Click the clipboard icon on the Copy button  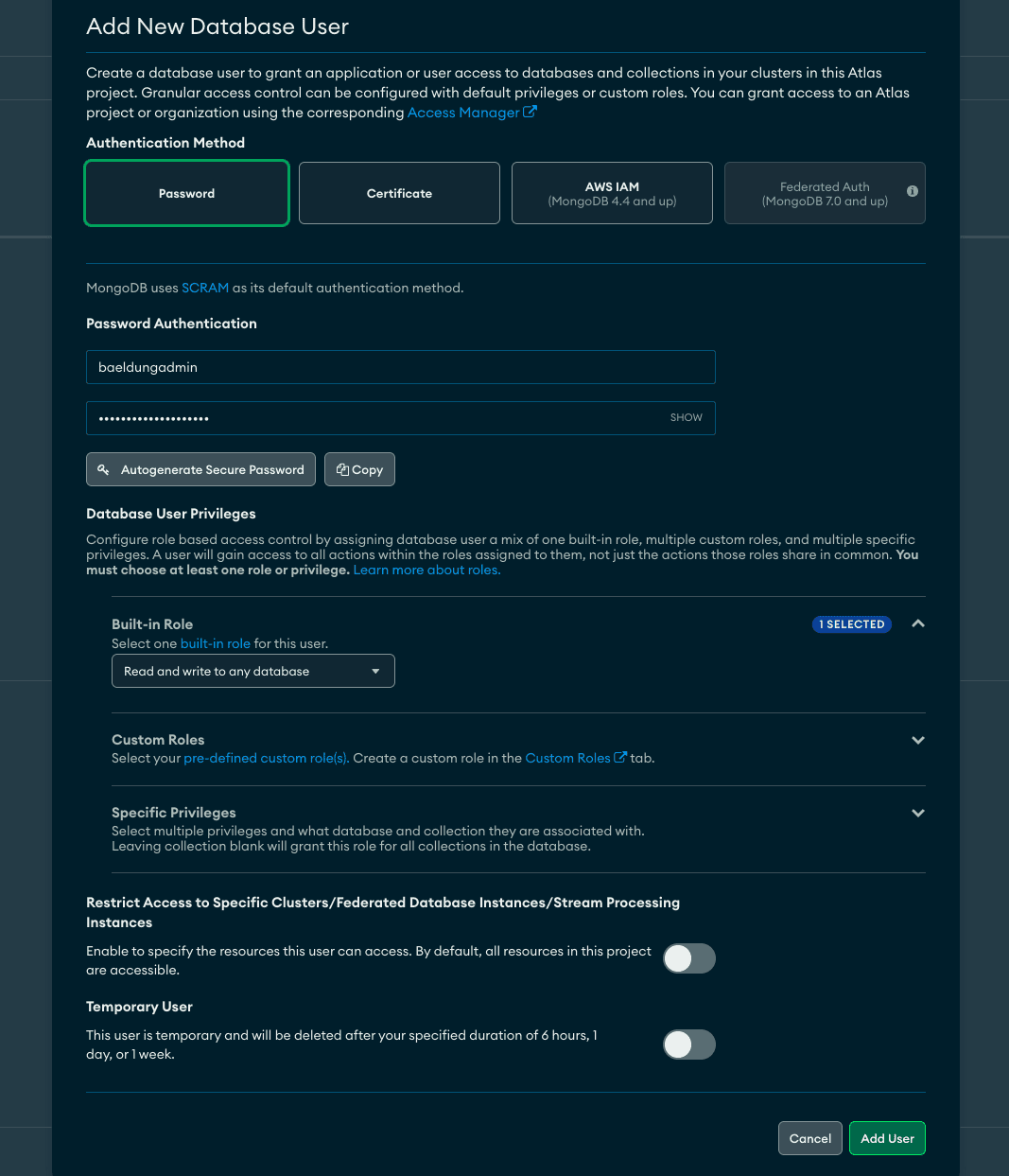click(x=342, y=469)
